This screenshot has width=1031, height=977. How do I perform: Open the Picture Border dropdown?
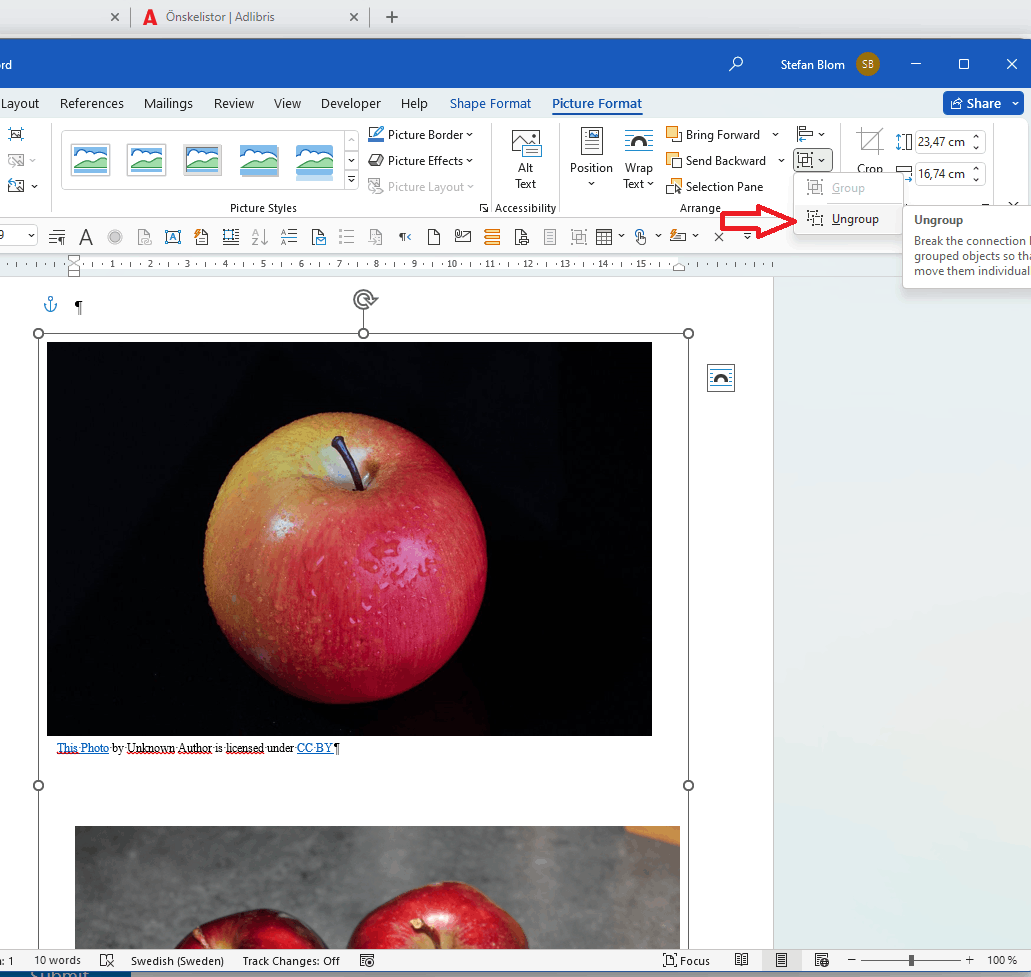pos(421,135)
